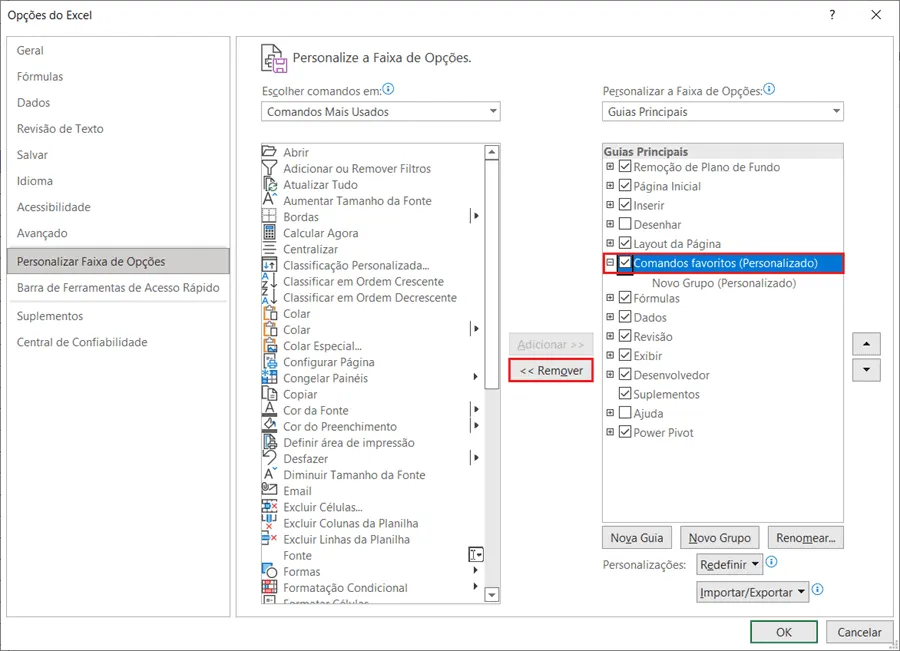
Task: Open the Comandos Mais Usados dropdown
Action: (381, 111)
